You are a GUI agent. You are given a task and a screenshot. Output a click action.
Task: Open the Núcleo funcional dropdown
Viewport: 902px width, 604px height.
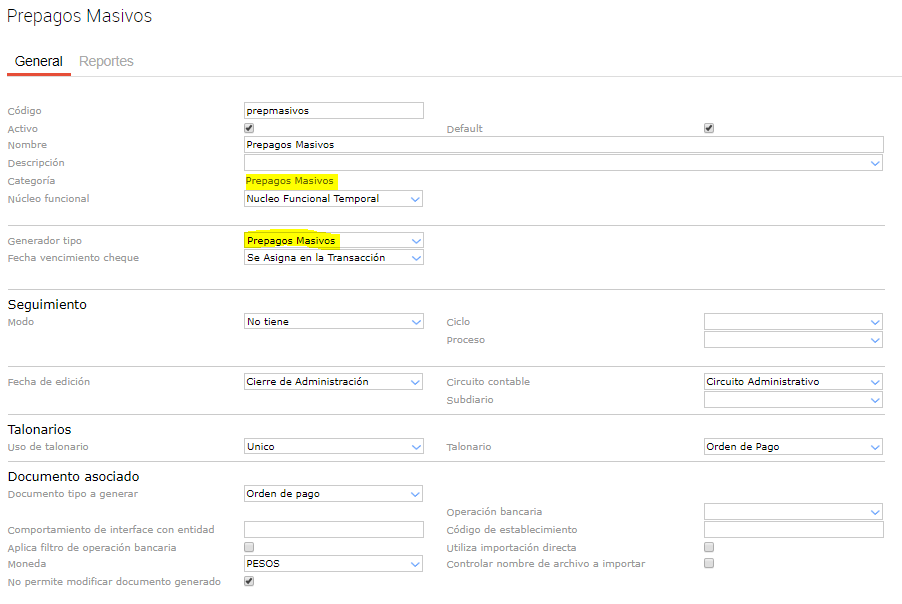(333, 199)
